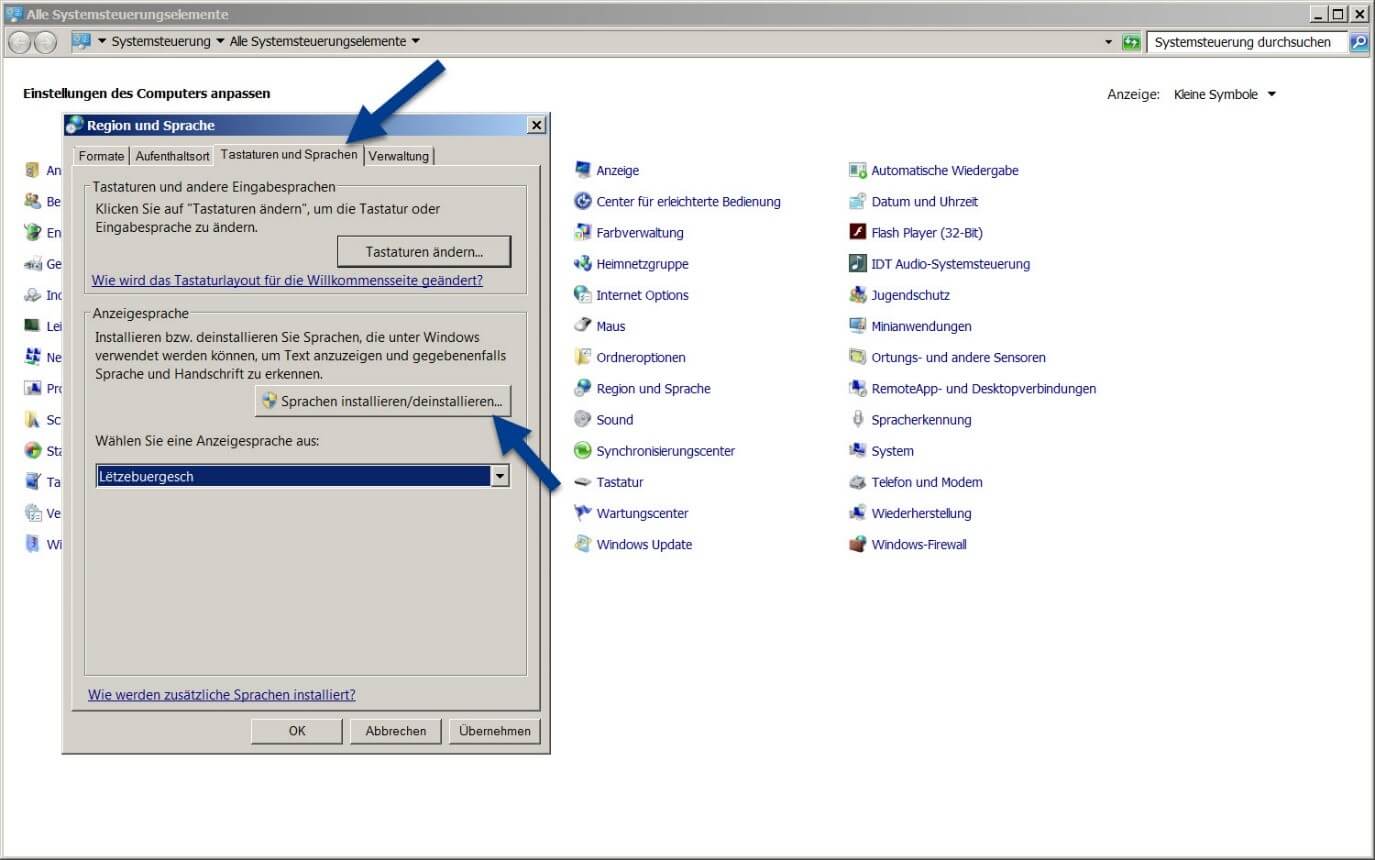Switch to the Verwaltung tab
This screenshot has width=1375, height=860.
399,156
